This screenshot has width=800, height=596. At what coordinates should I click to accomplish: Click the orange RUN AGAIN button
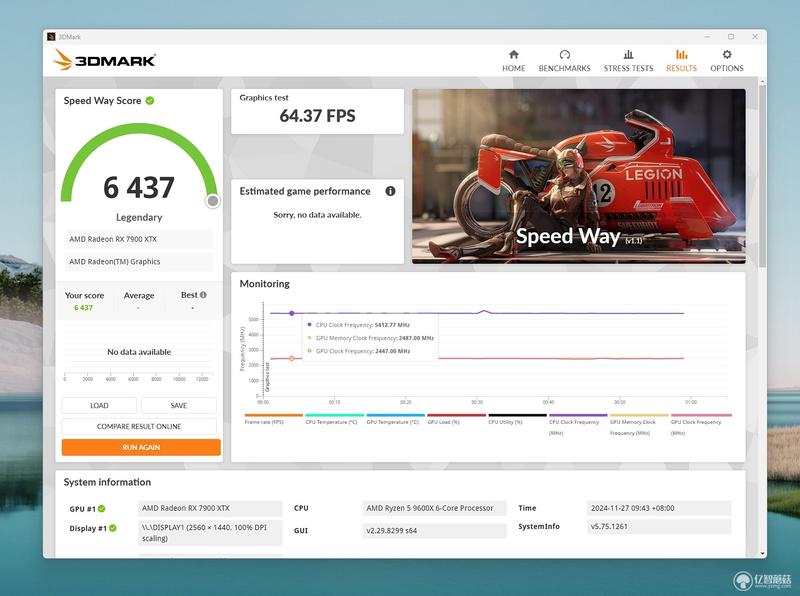click(141, 448)
